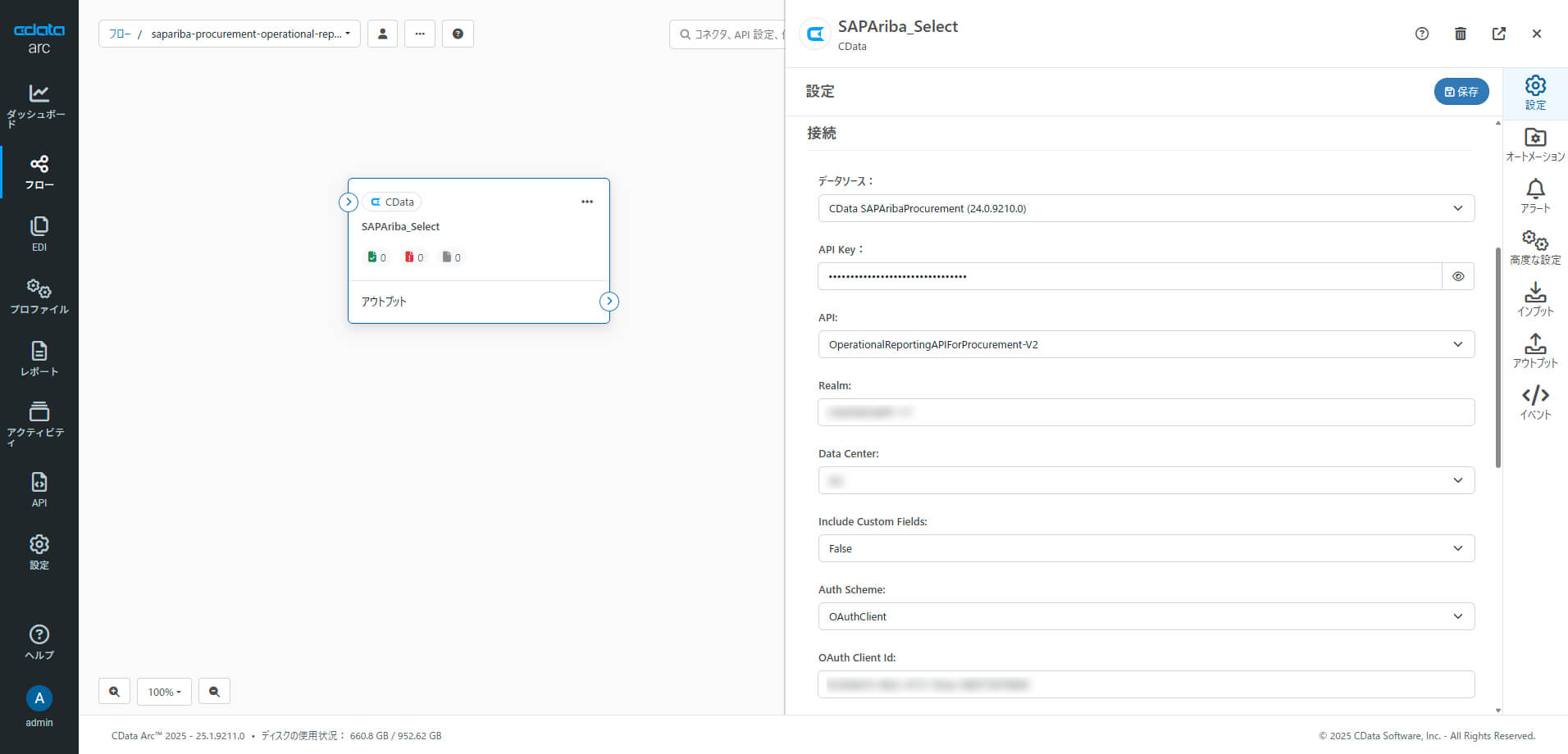Open the flow toolbar ellipsis menu
This screenshot has width=1568, height=754.
(x=420, y=34)
